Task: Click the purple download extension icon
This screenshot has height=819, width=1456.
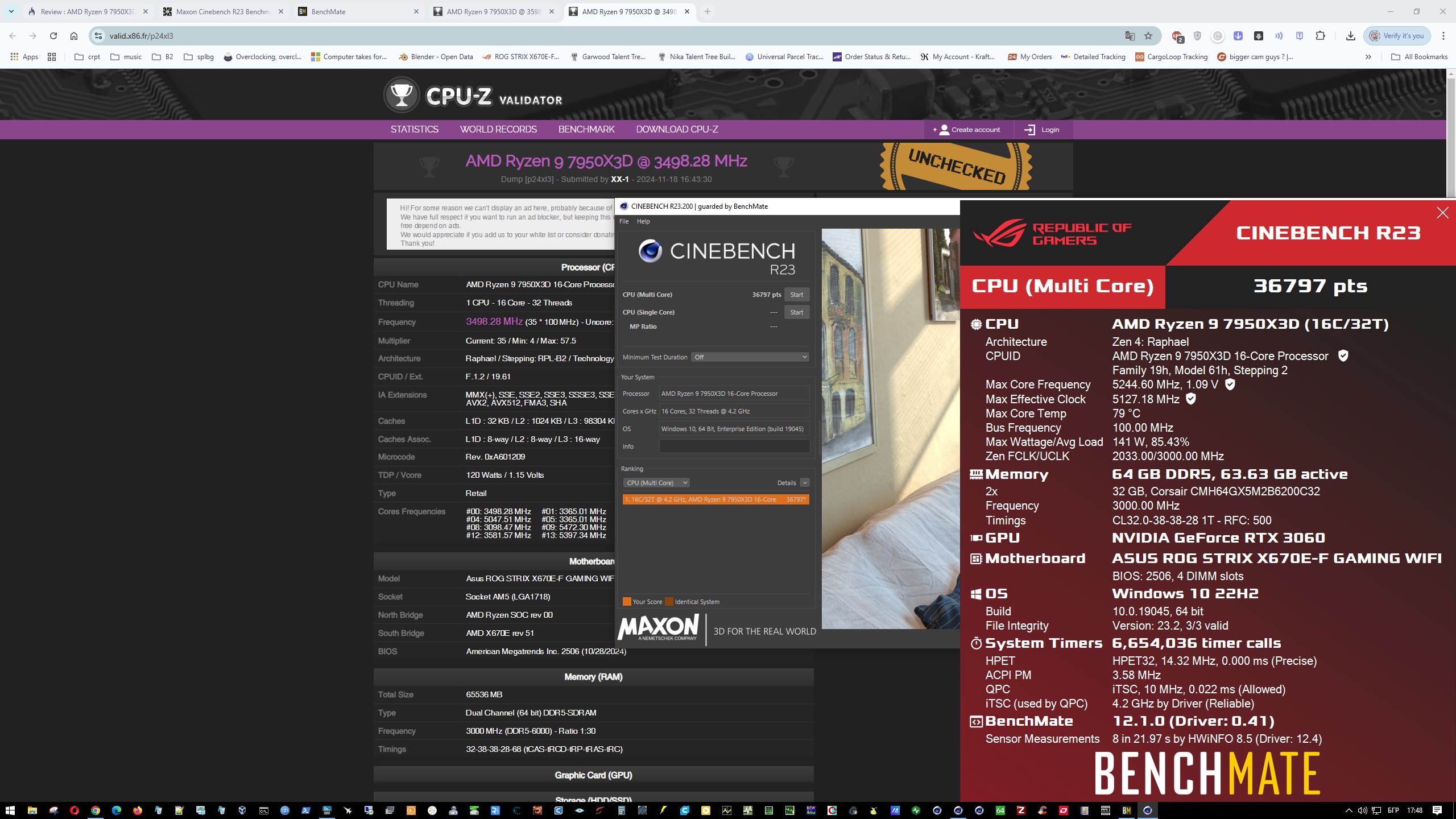Action: point(1238,36)
